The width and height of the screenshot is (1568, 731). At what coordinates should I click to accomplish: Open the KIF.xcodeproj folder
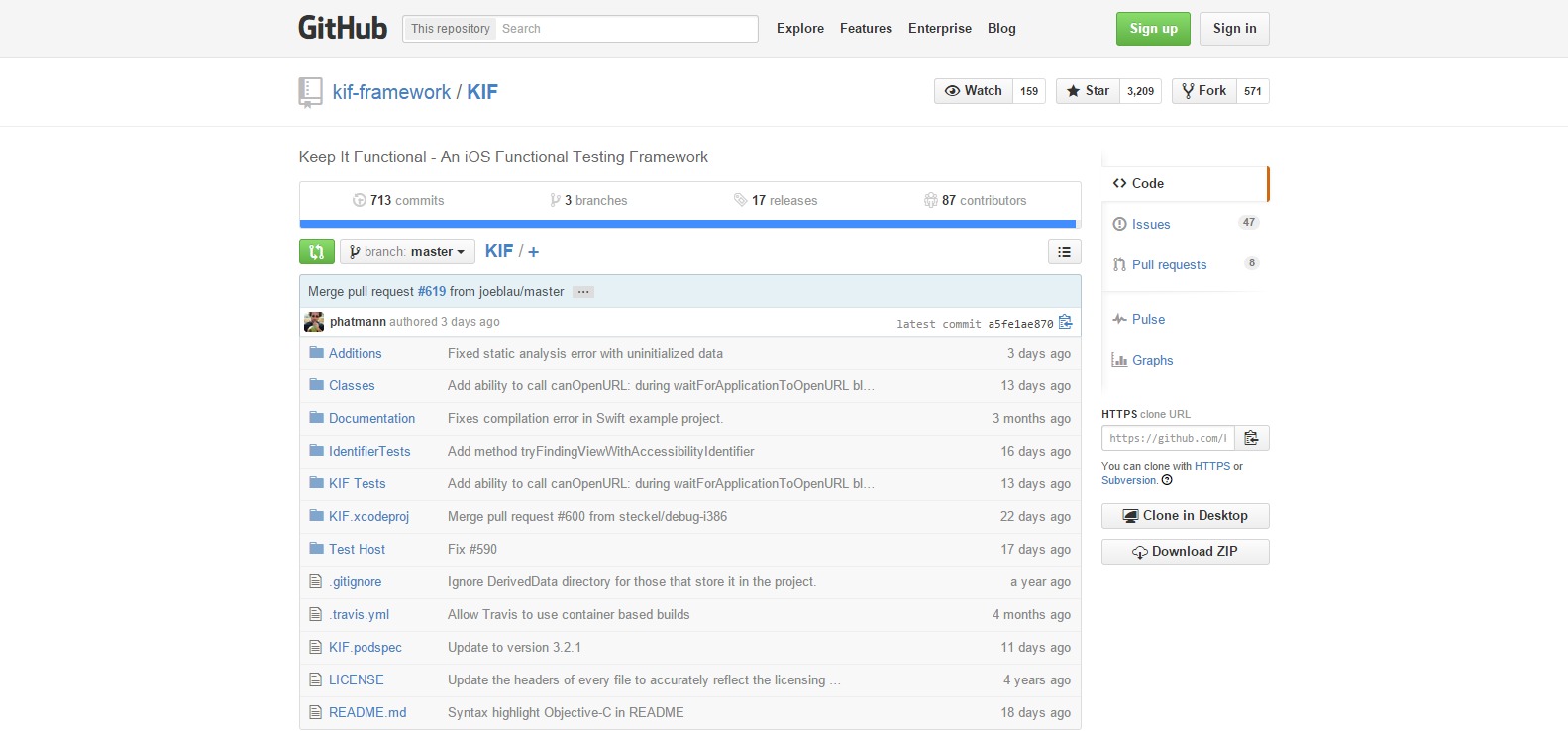click(368, 516)
